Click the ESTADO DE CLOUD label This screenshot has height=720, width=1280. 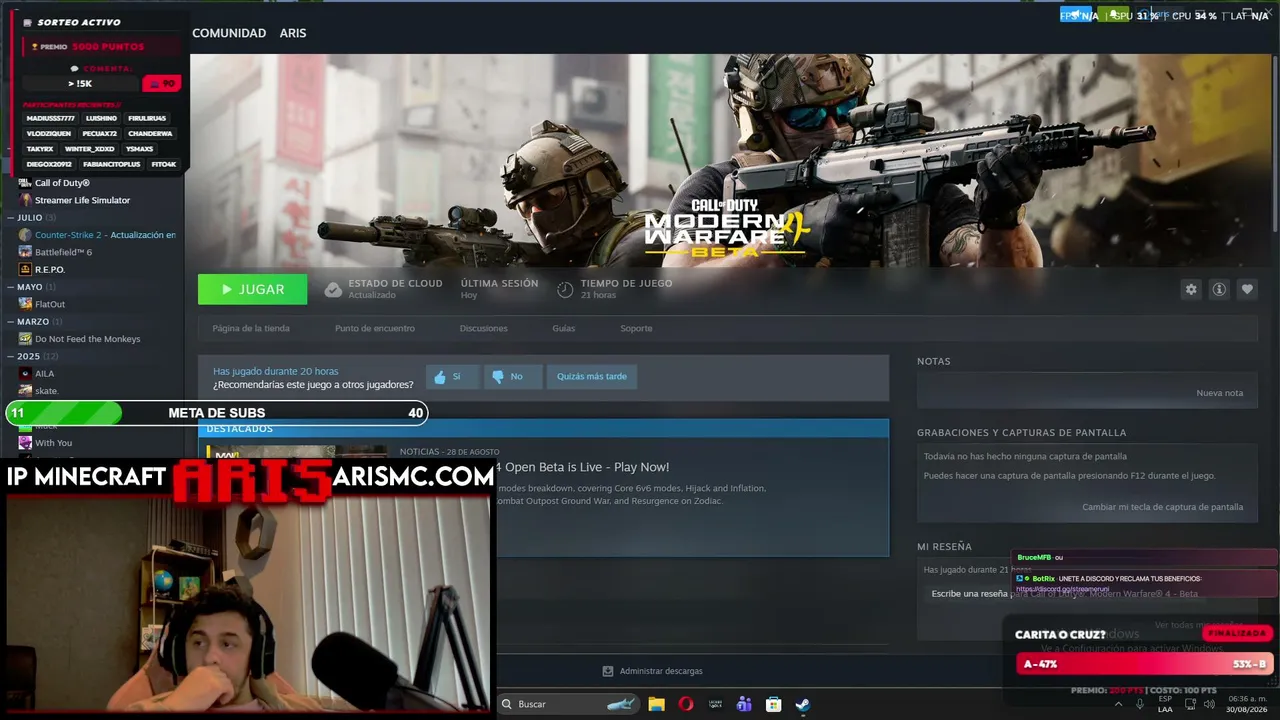click(395, 283)
